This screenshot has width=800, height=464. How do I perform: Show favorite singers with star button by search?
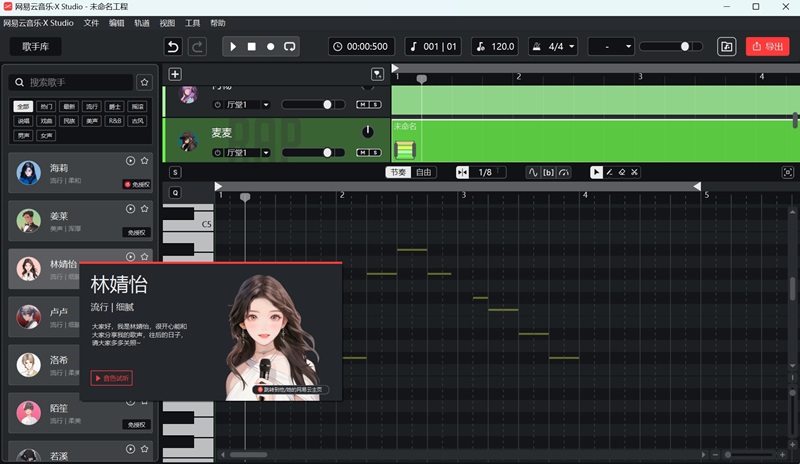[144, 82]
